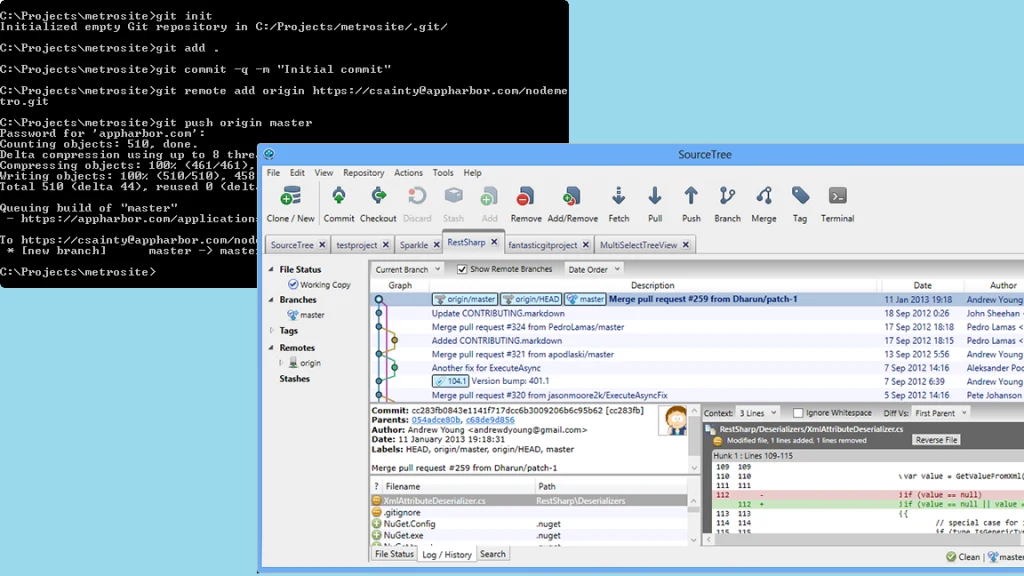Close the SourceTree repository tab
Viewport: 1024px width, 576px height.
[322, 245]
